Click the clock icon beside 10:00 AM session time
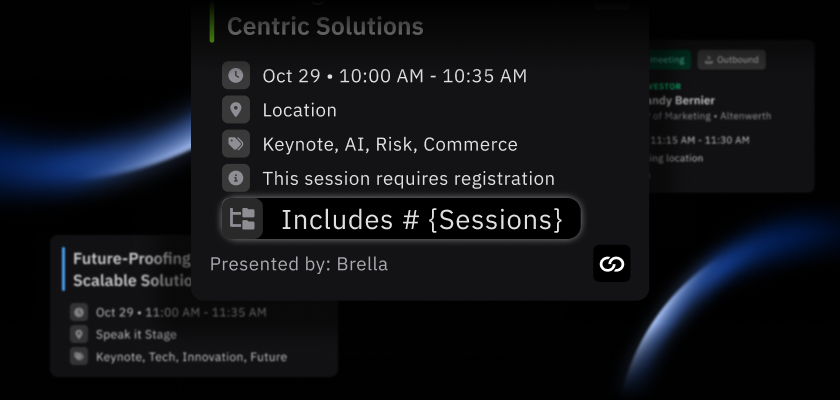This screenshot has height=400, width=840. 235,75
